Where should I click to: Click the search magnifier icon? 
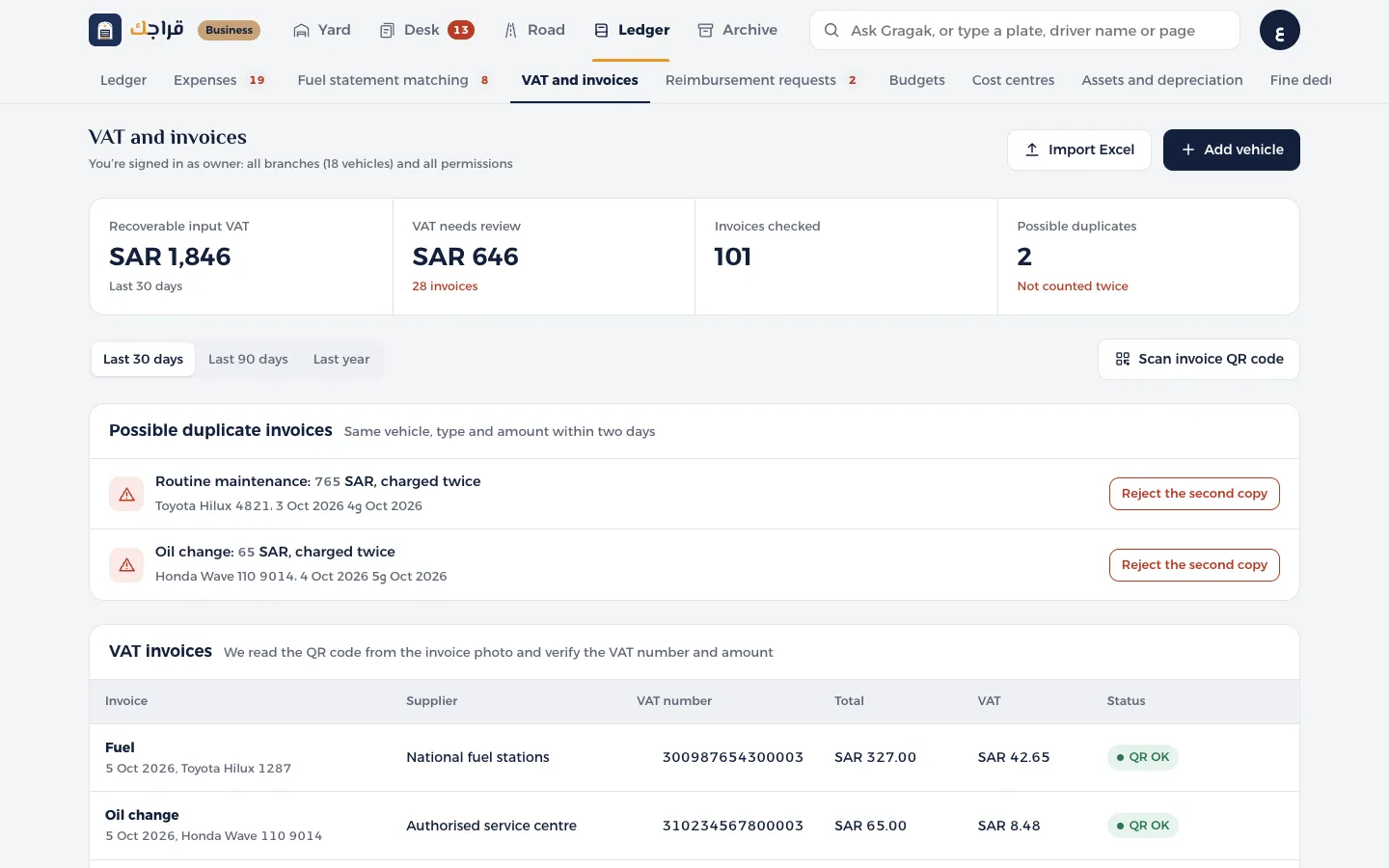pos(831,30)
